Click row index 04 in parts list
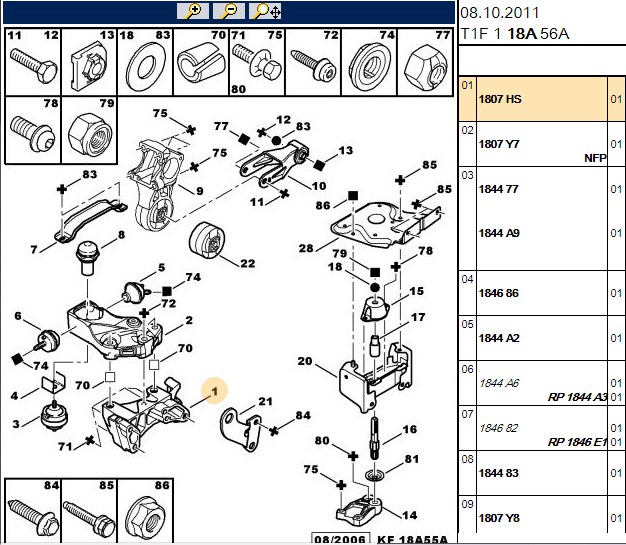626x545 pixels. tap(467, 279)
